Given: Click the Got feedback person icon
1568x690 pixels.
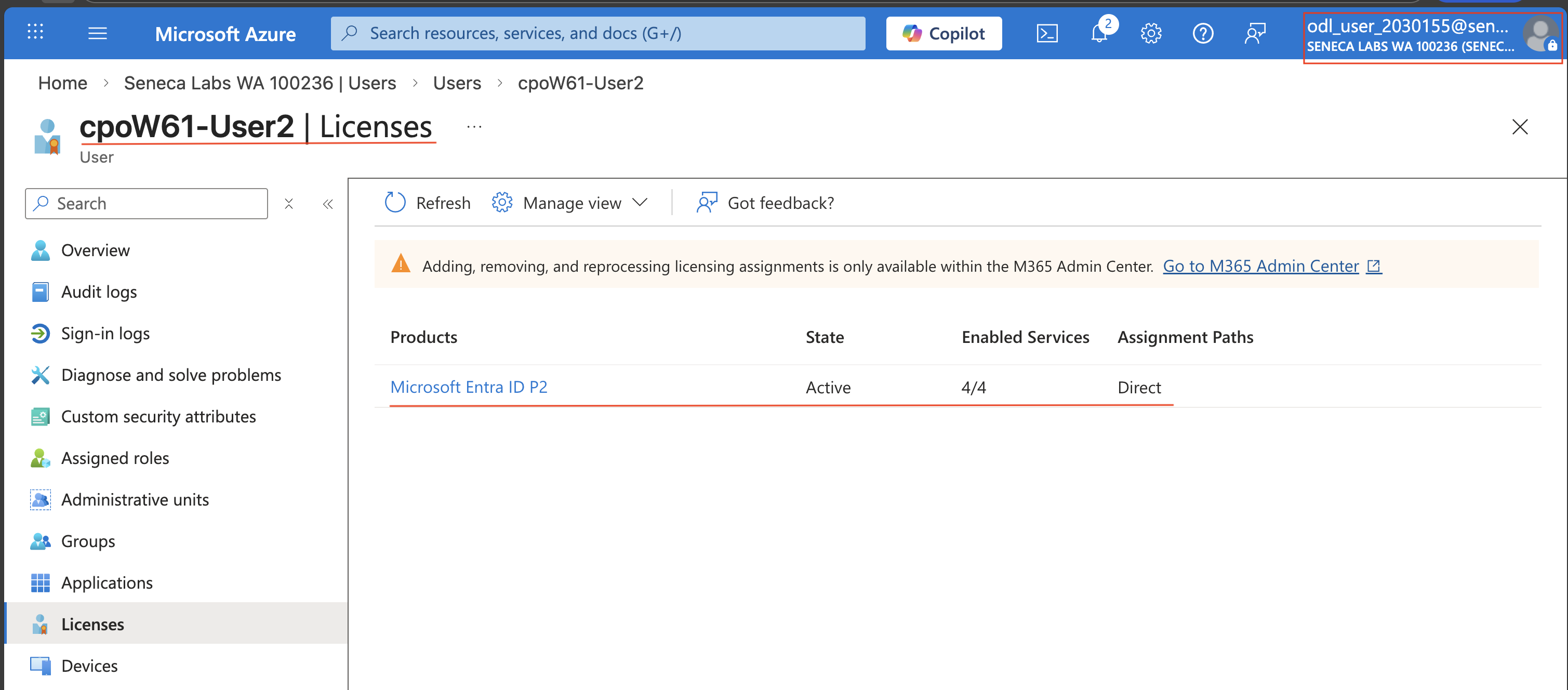Looking at the screenshot, I should point(707,203).
